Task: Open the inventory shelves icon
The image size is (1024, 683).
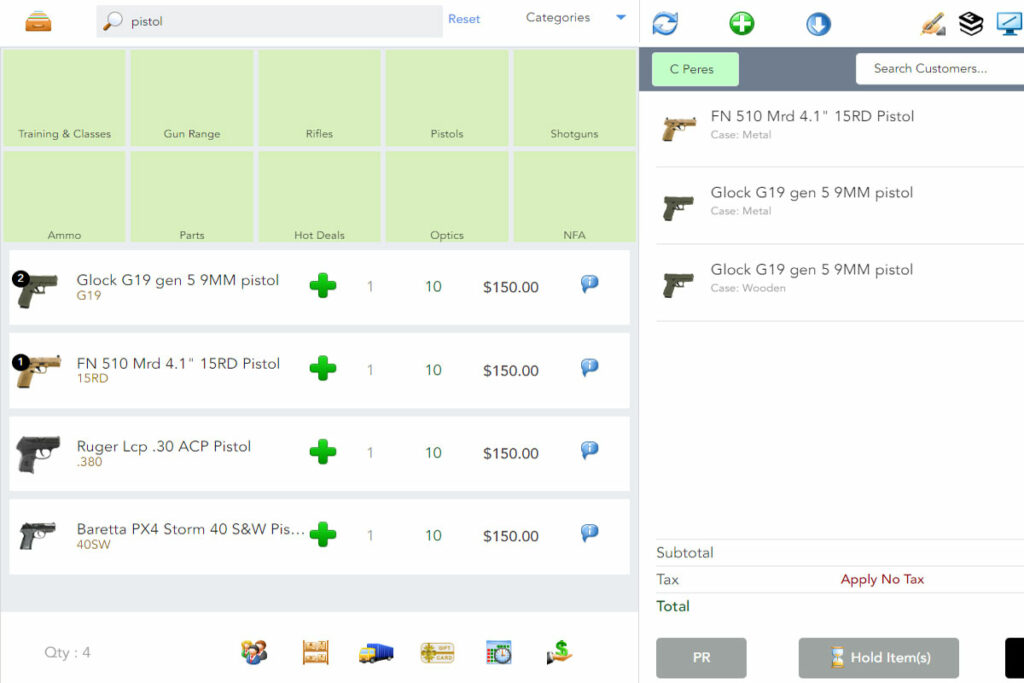Action: tap(315, 652)
